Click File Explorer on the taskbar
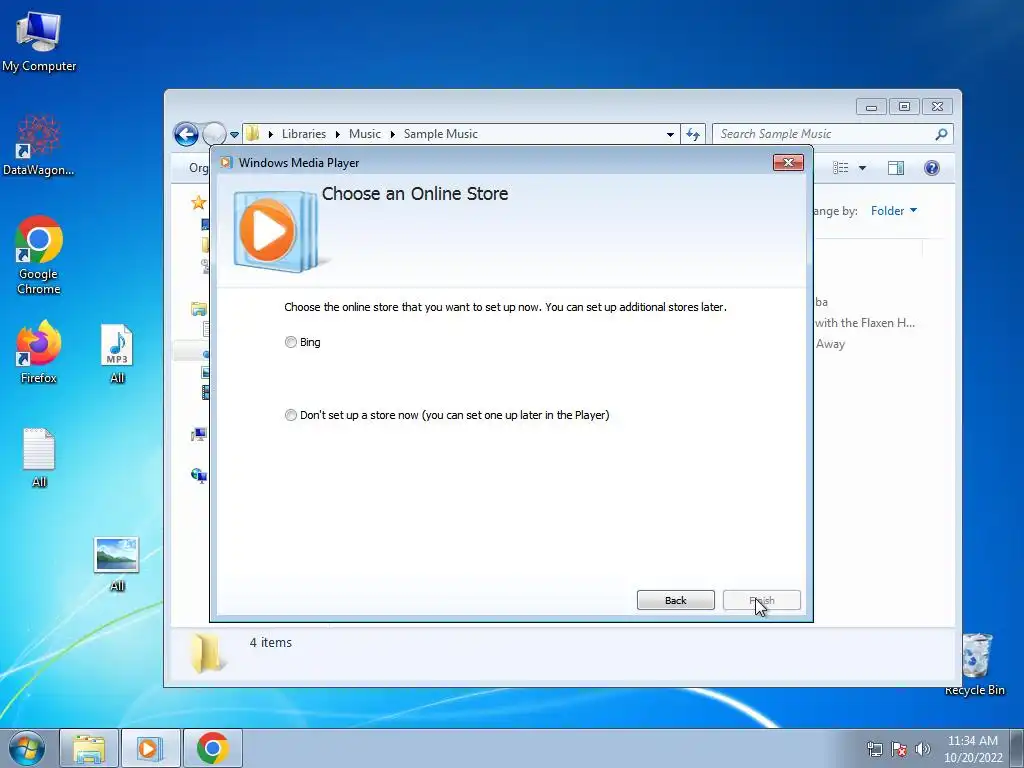This screenshot has width=1024, height=768. [x=89, y=748]
